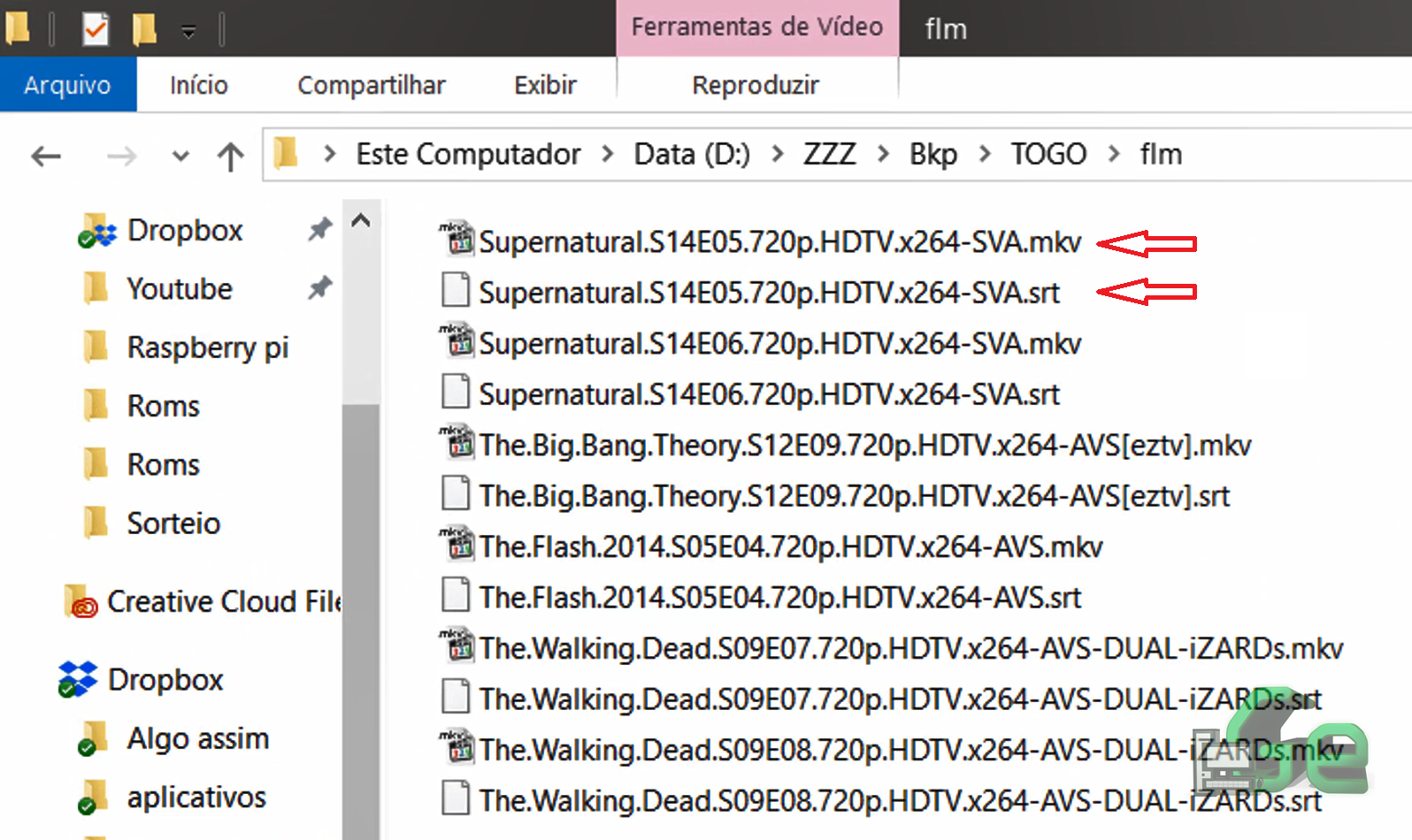The width and height of the screenshot is (1412, 840).
Task: Select The.Walking.Dead.S09E07 srt file icon
Action: click(456, 697)
